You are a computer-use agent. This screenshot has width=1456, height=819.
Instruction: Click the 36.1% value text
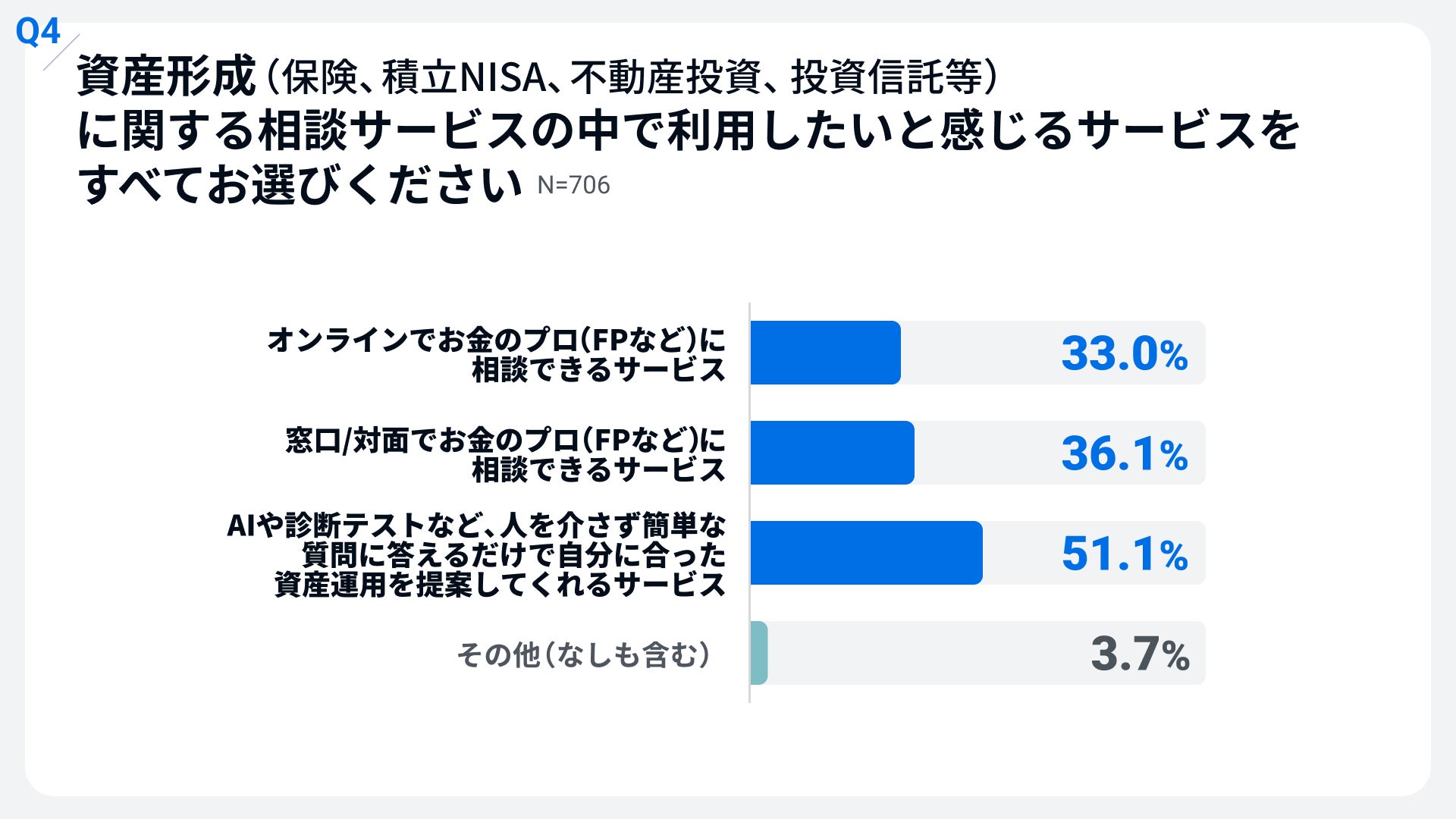coord(1124,453)
